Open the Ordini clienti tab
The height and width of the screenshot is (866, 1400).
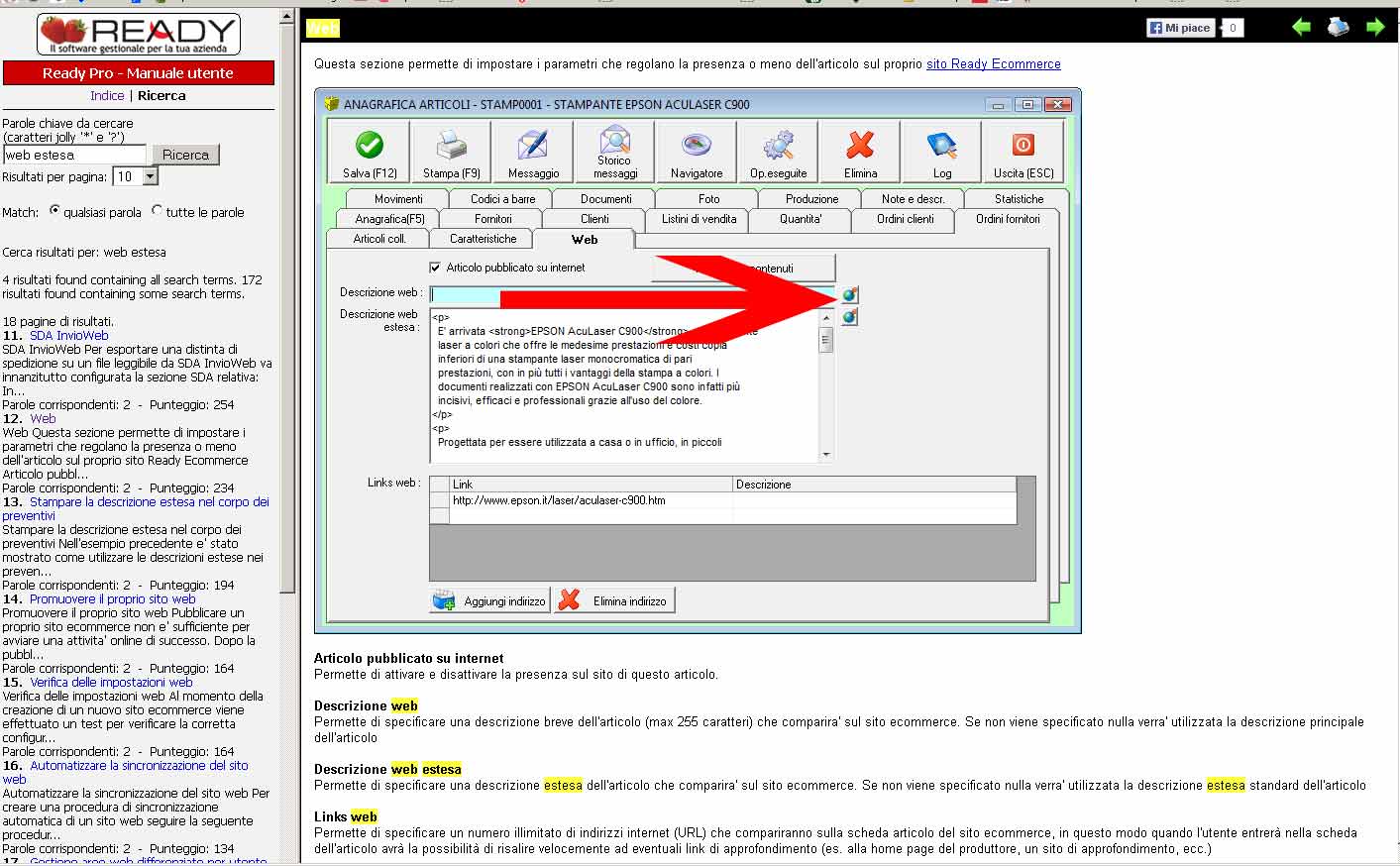(x=905, y=219)
